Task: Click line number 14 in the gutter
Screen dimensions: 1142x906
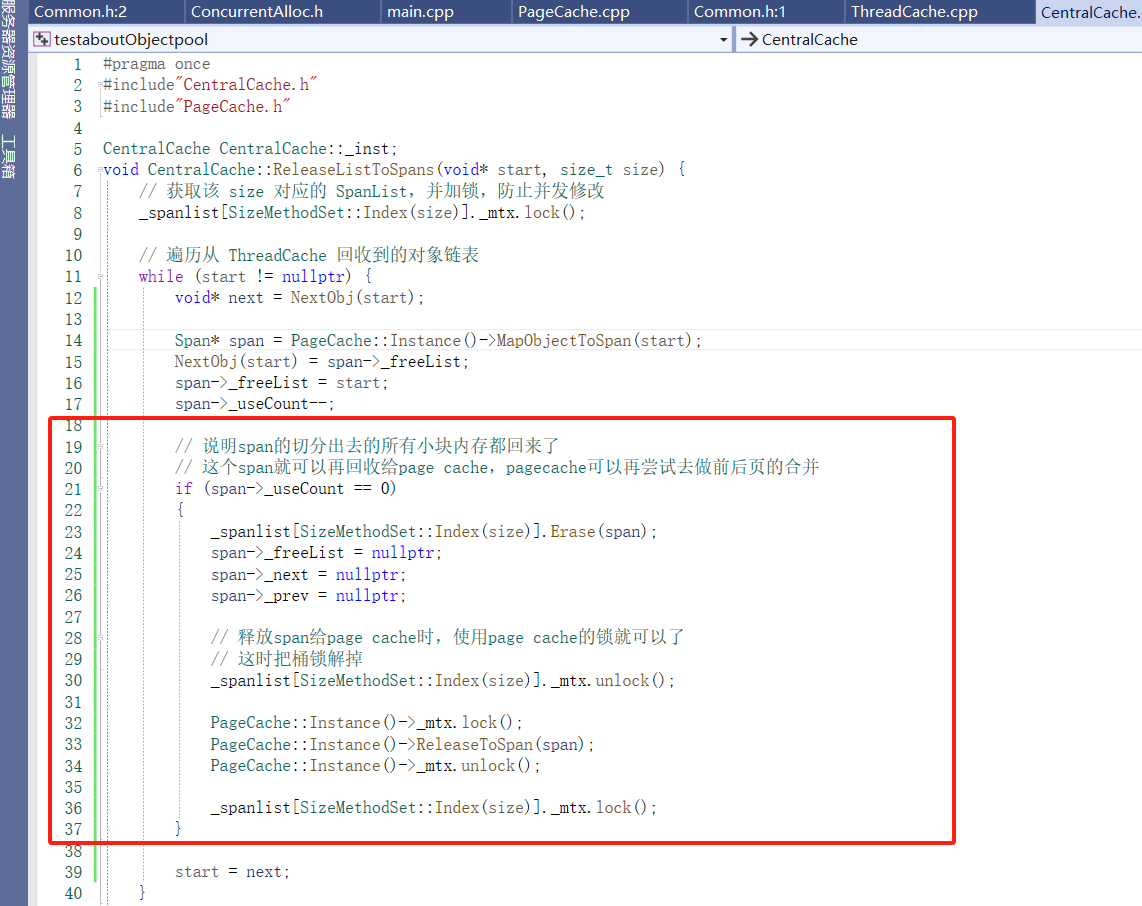Action: [x=74, y=341]
